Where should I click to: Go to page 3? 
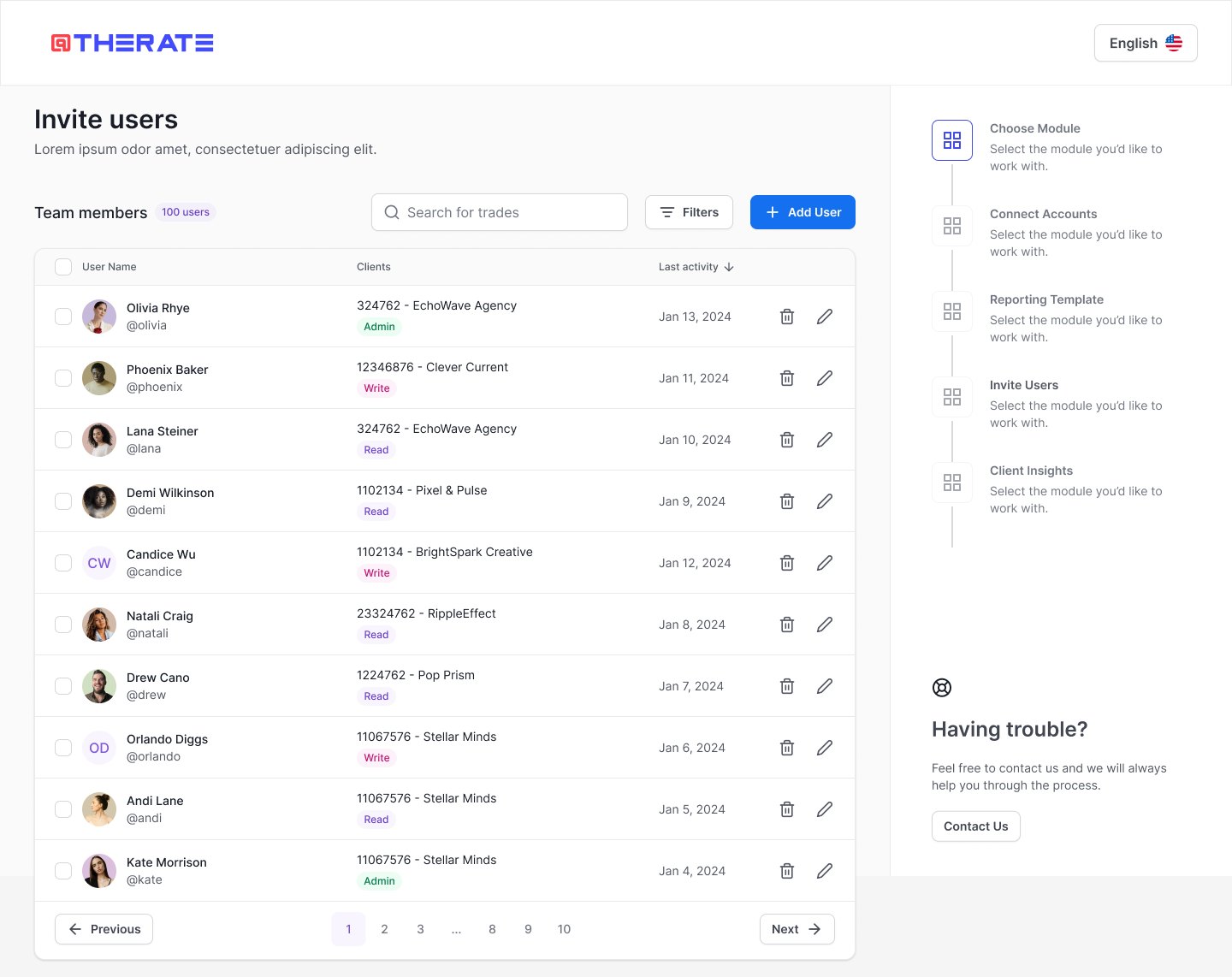click(420, 929)
